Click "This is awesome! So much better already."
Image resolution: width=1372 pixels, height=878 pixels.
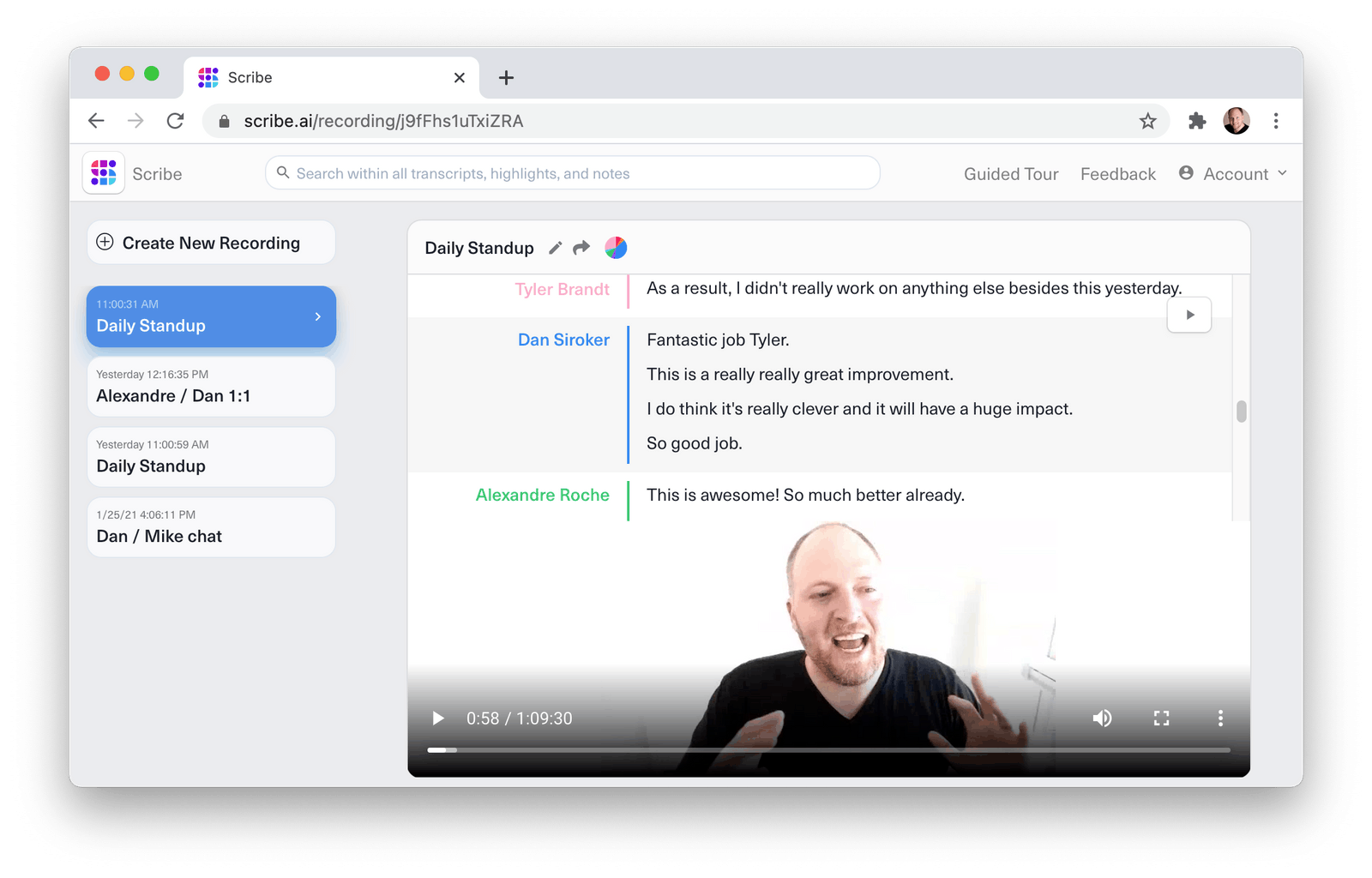pyautogui.click(x=805, y=496)
